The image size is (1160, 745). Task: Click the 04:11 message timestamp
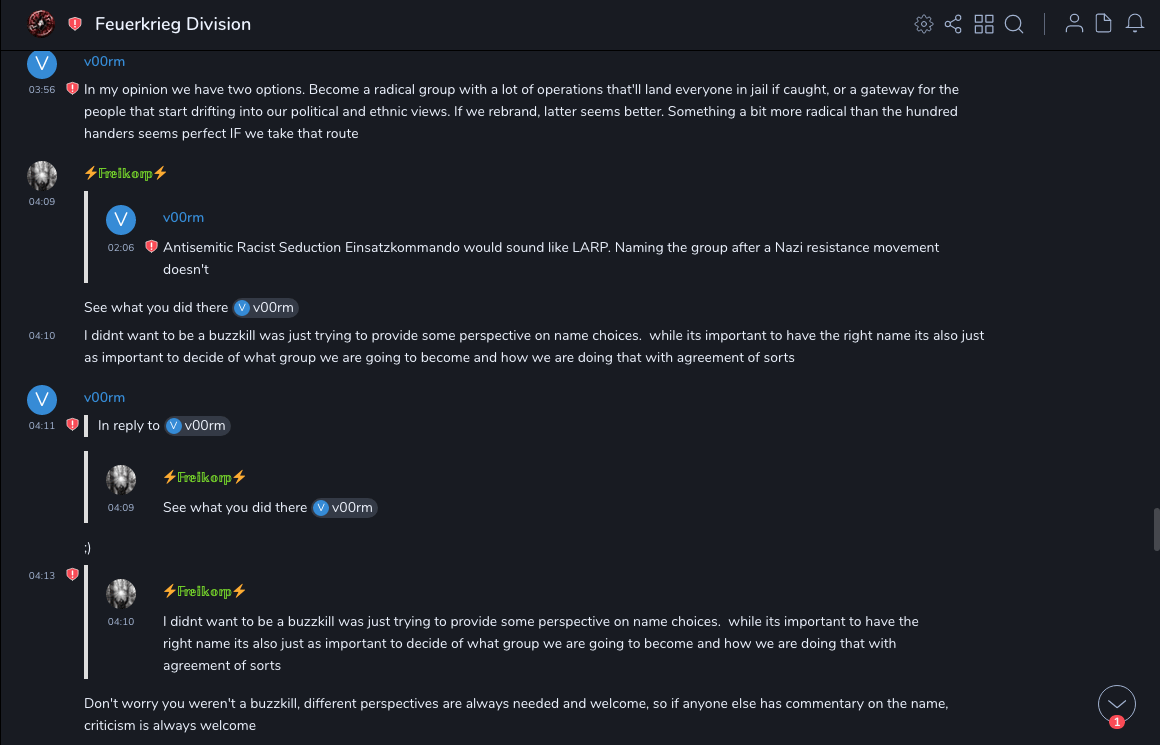42,426
